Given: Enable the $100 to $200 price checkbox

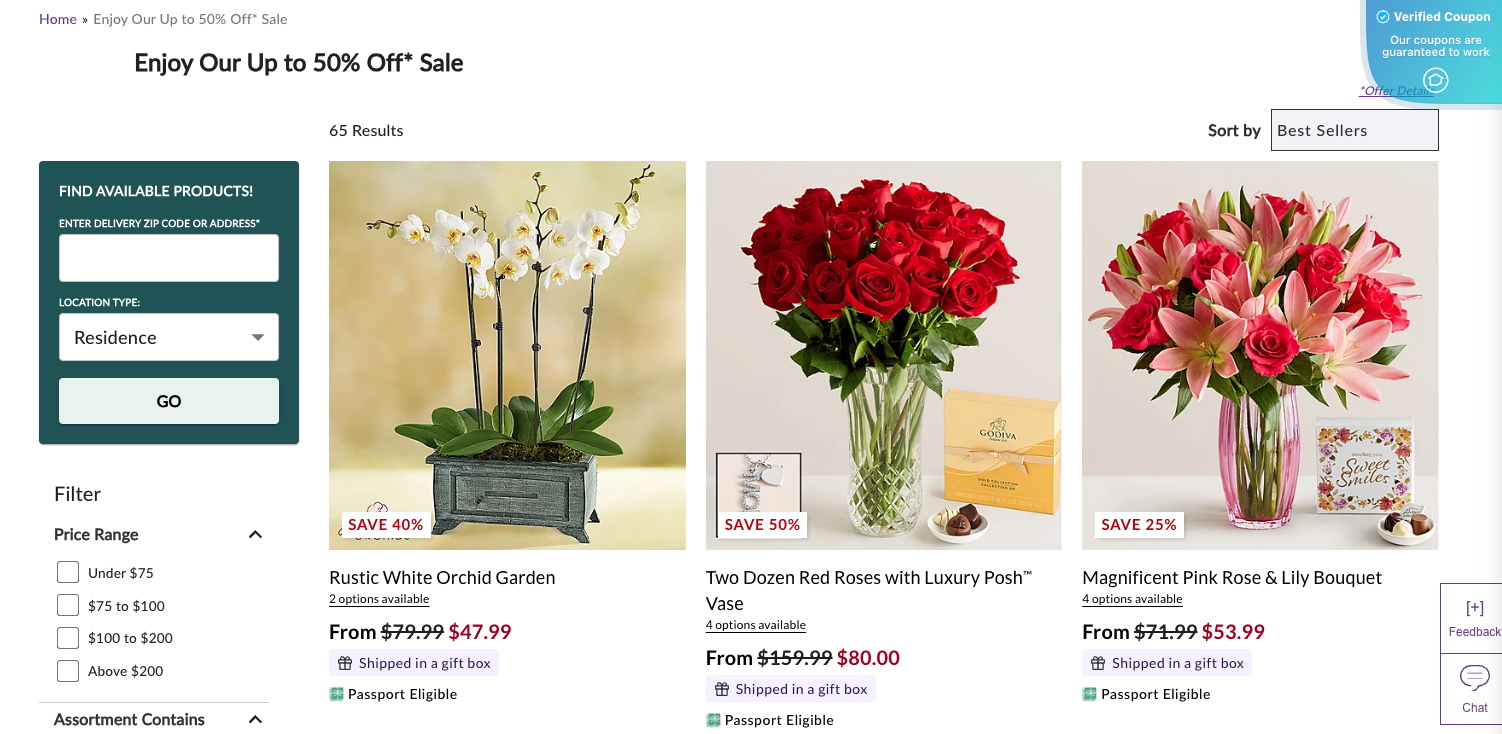Looking at the screenshot, I should pos(67,637).
